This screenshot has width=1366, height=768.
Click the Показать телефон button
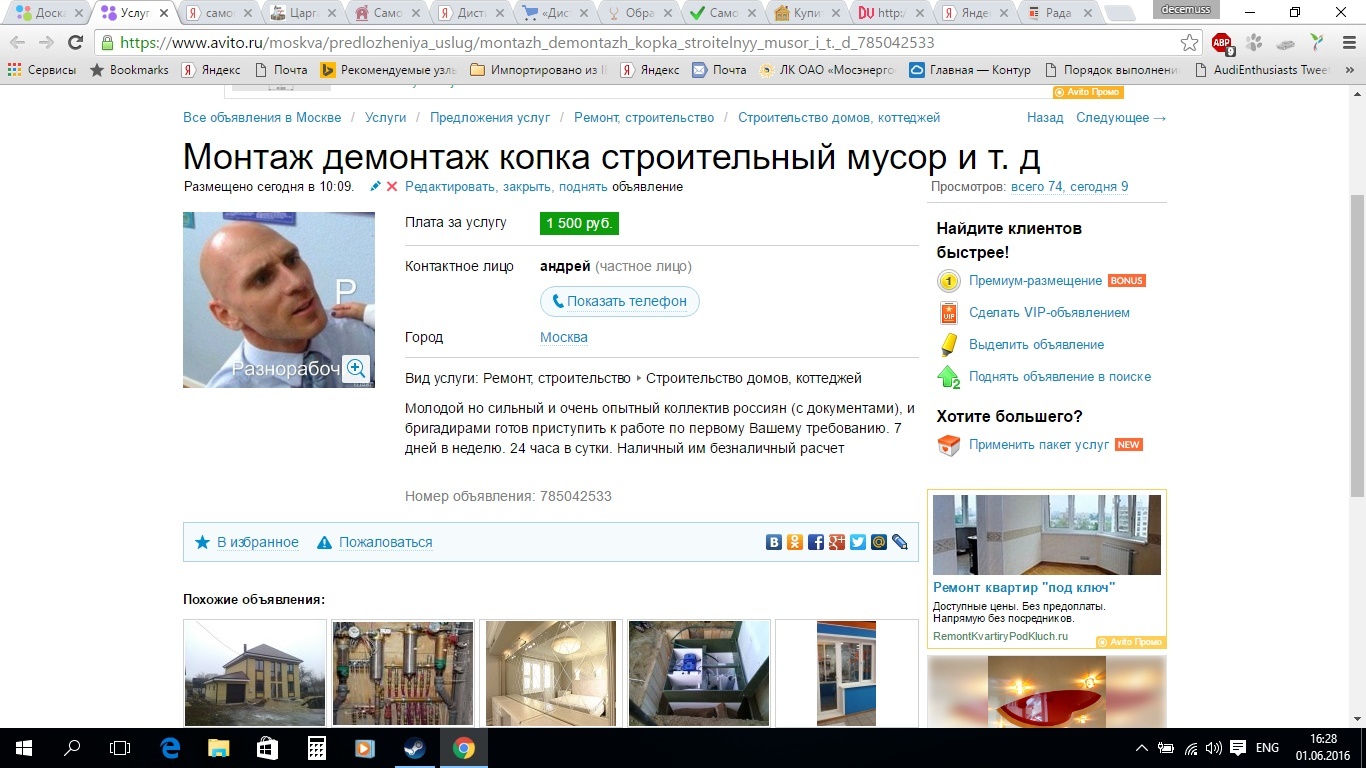619,301
